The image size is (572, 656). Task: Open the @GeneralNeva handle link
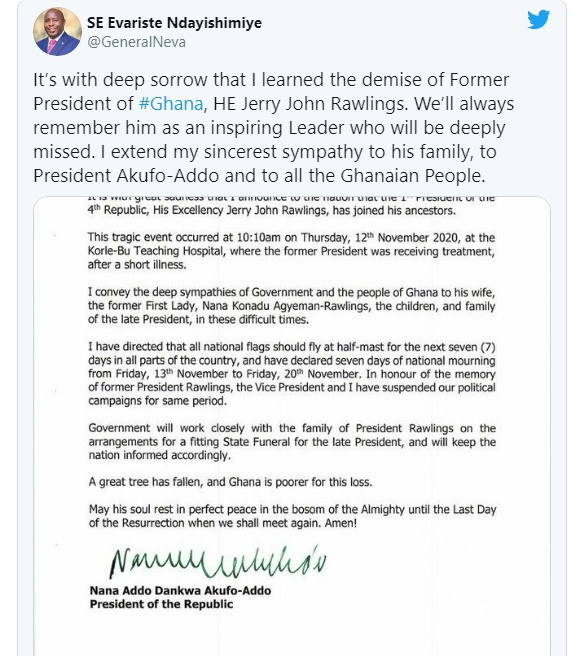136,42
